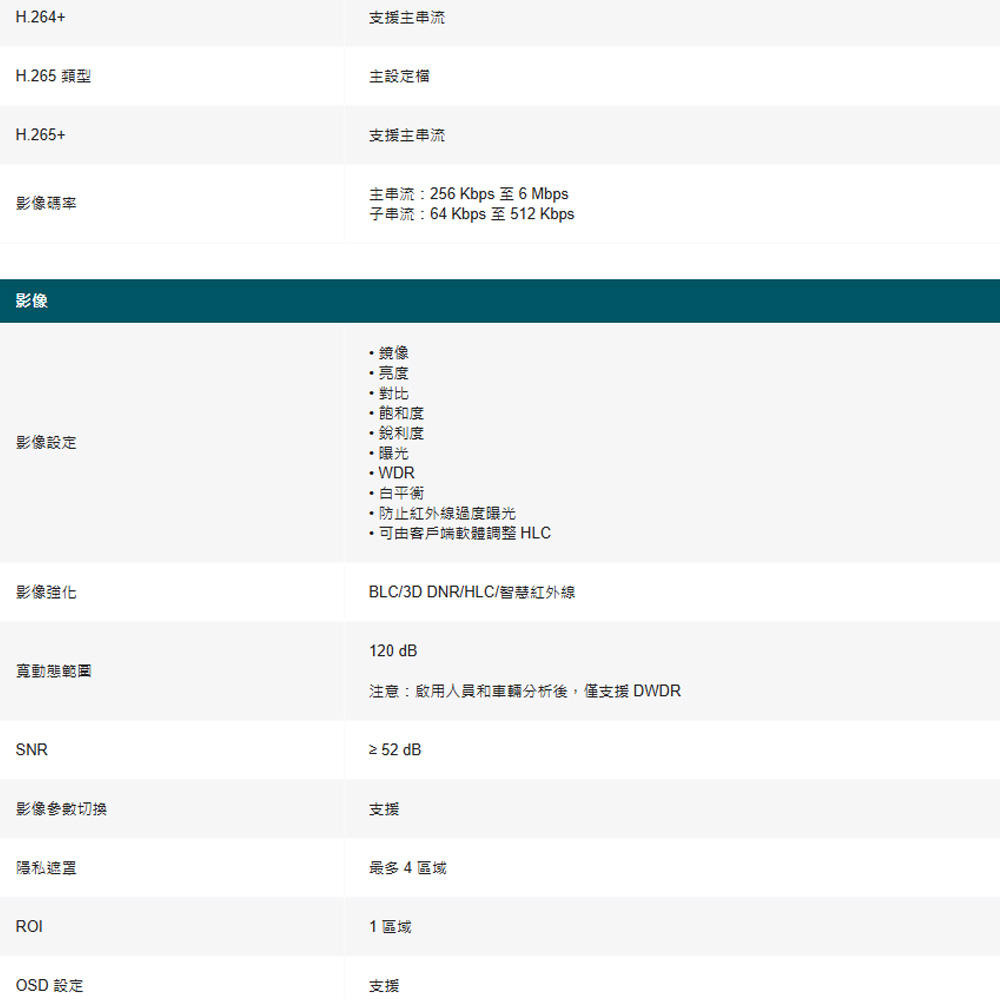
Task: Select the 主串流 256 Kbps 至 6 Mbps line
Action: [x=468, y=193]
